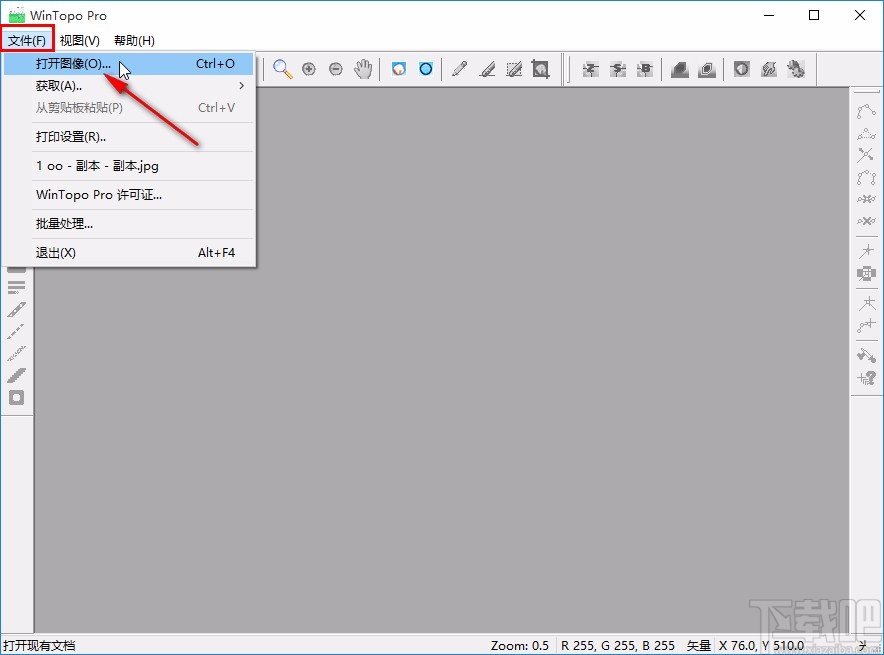Screen dimensions: 884x655
Task: Click the Z thinning icon
Action: click(590, 69)
